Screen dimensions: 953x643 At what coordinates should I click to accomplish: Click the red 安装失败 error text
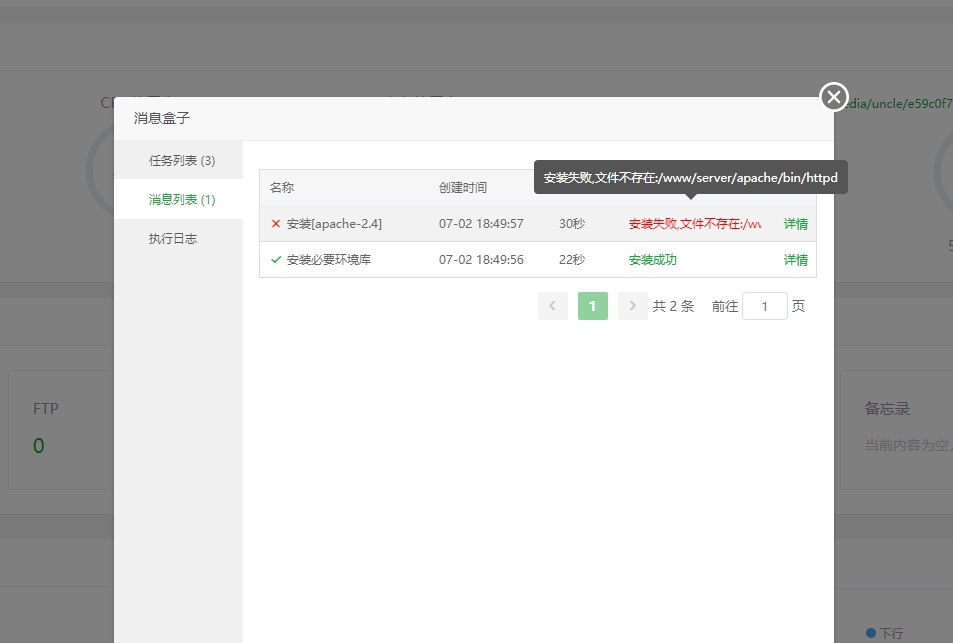pyautogui.click(x=695, y=224)
